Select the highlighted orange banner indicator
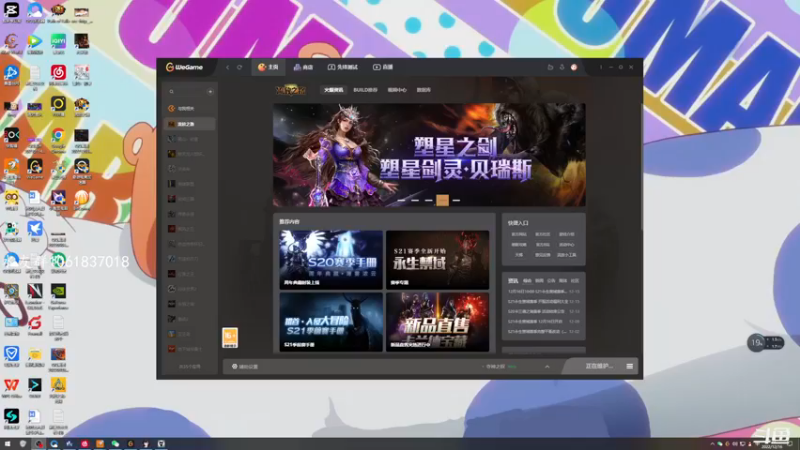The width and height of the screenshot is (800, 450). pos(442,200)
